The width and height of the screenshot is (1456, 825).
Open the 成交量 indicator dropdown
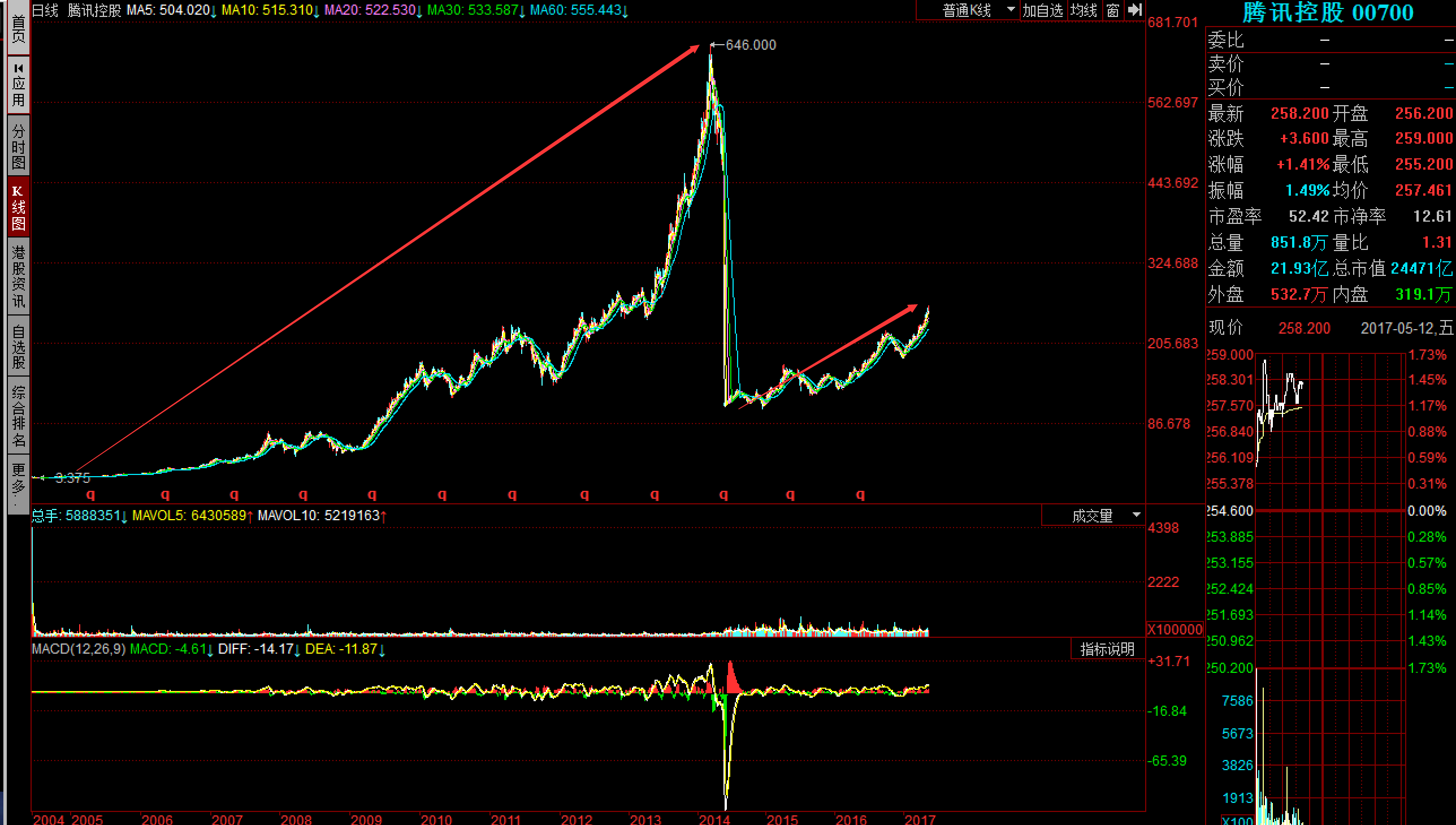pos(1094,516)
